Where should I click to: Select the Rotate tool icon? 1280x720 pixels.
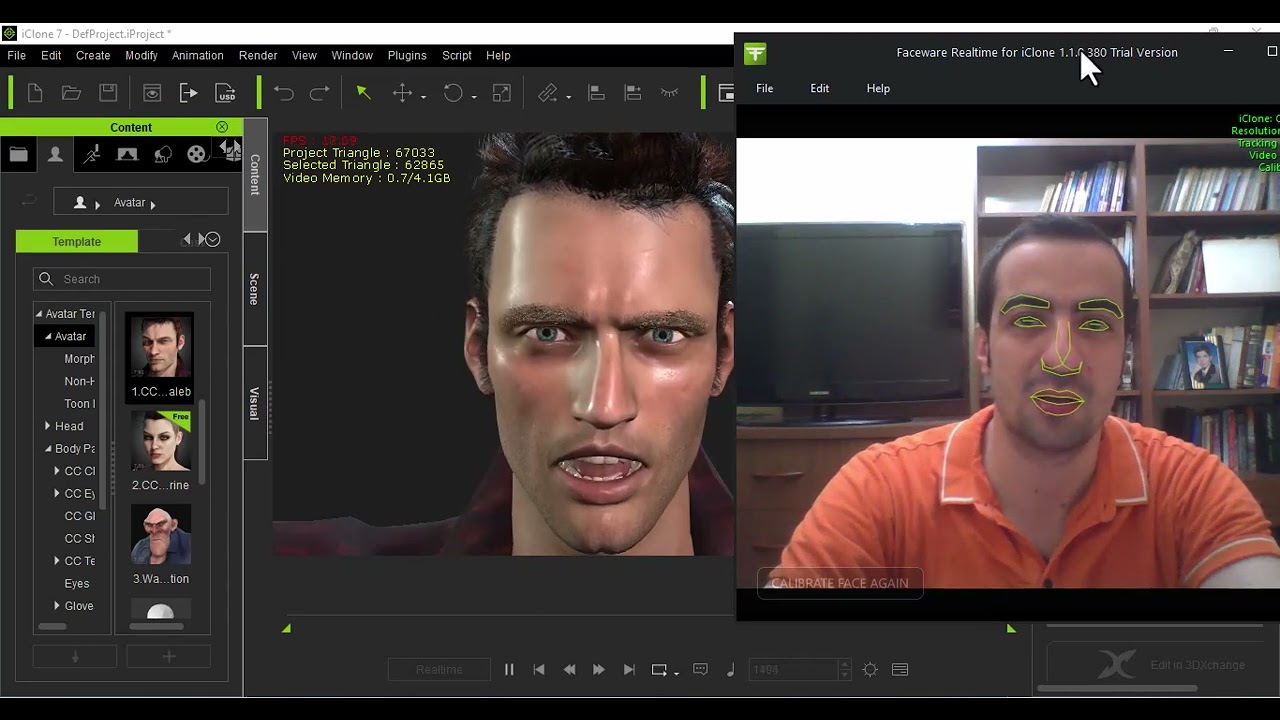pyautogui.click(x=453, y=93)
